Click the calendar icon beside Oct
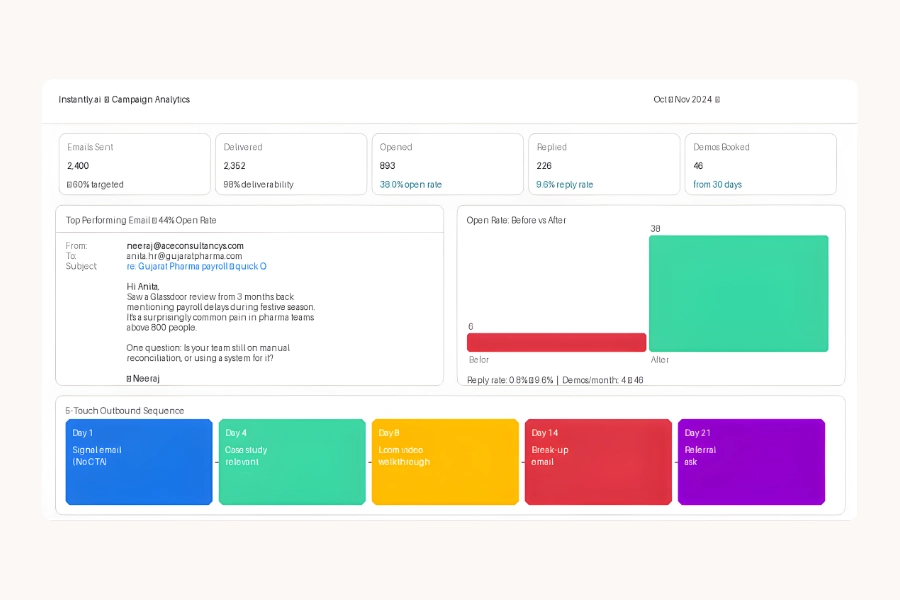Viewport: 900px width, 600px height. click(670, 99)
